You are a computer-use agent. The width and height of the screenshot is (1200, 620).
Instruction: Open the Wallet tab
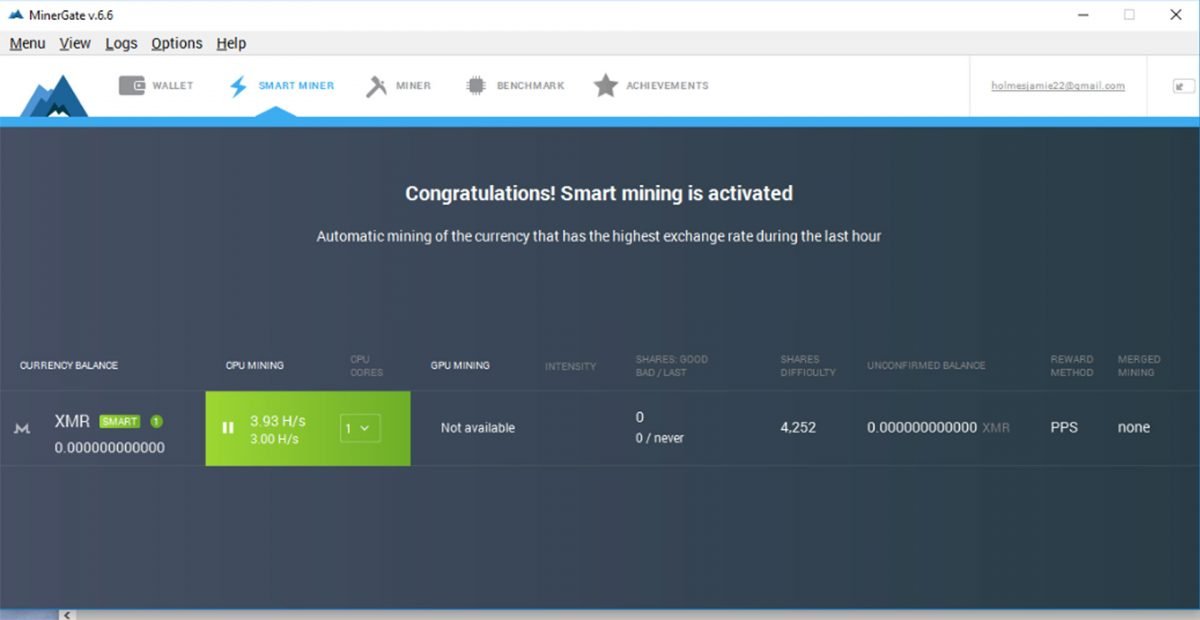[156, 86]
